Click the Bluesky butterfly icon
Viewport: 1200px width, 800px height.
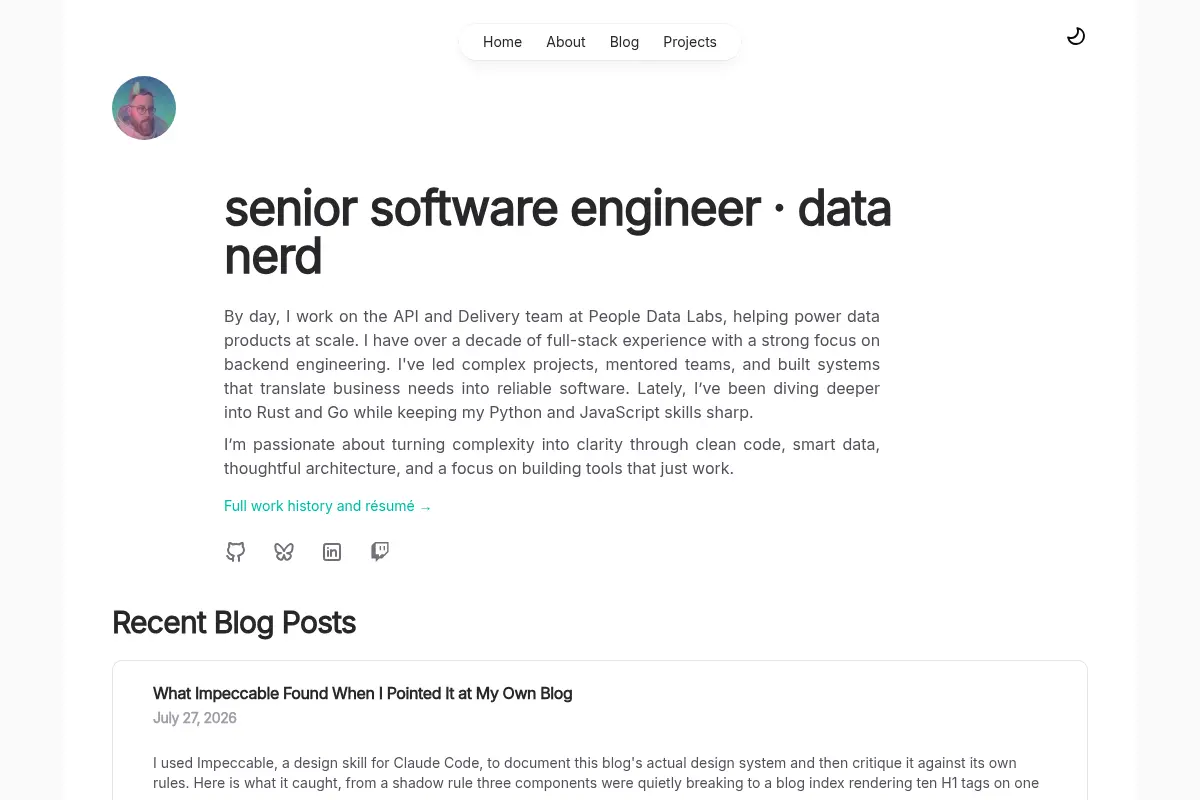click(284, 552)
